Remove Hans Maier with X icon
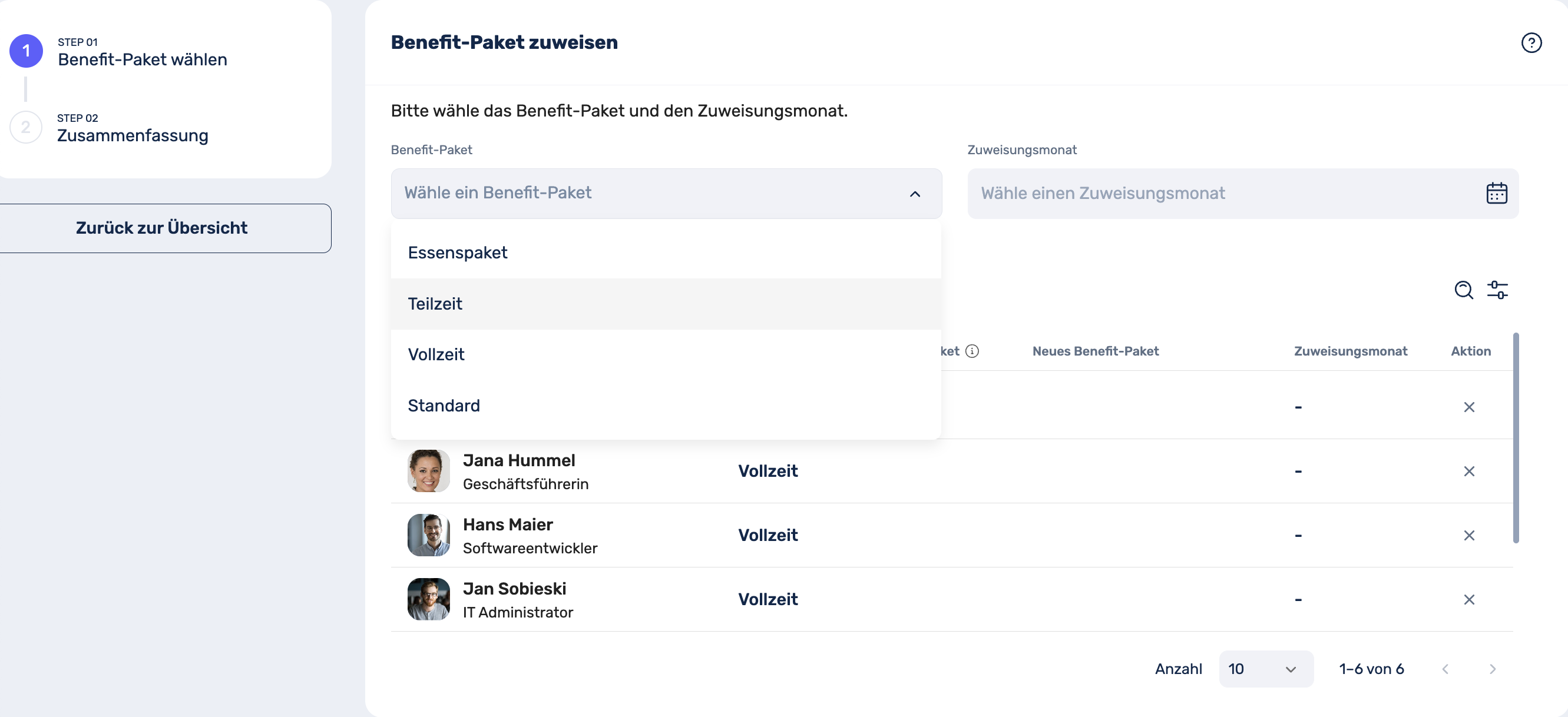Viewport: 1568px width, 717px height. pos(1469,535)
